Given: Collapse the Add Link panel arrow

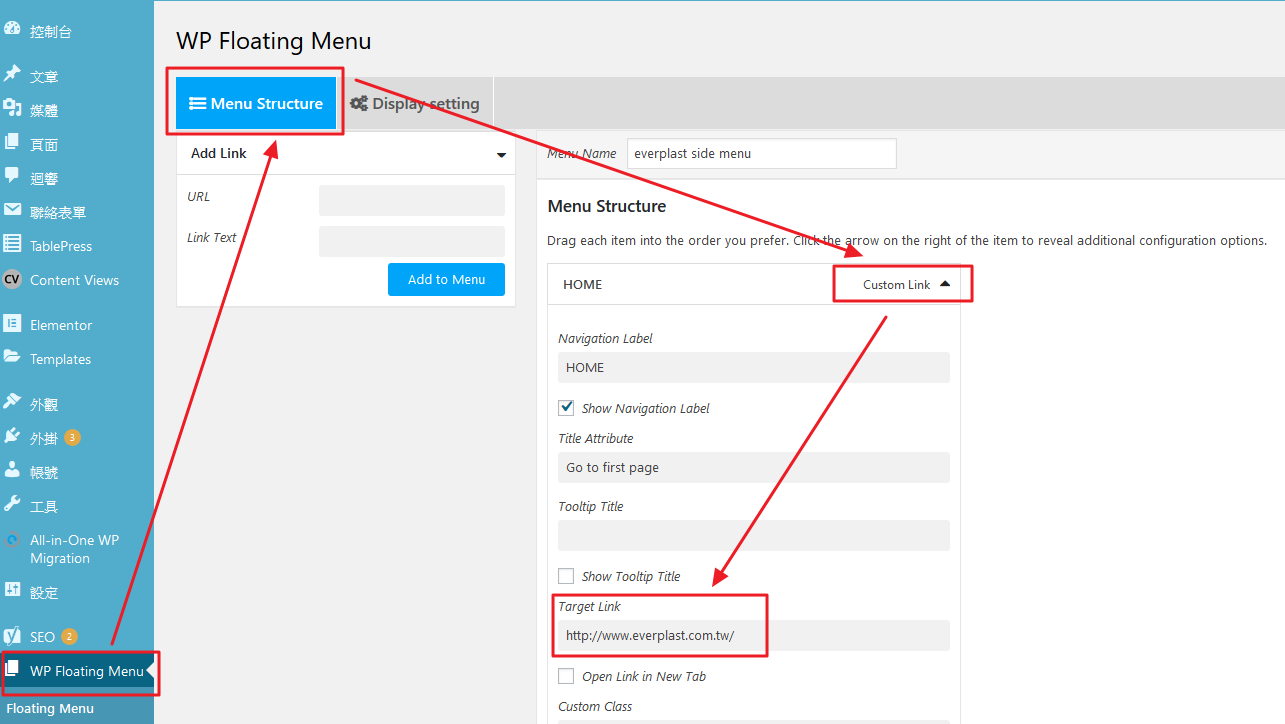Looking at the screenshot, I should (501, 155).
